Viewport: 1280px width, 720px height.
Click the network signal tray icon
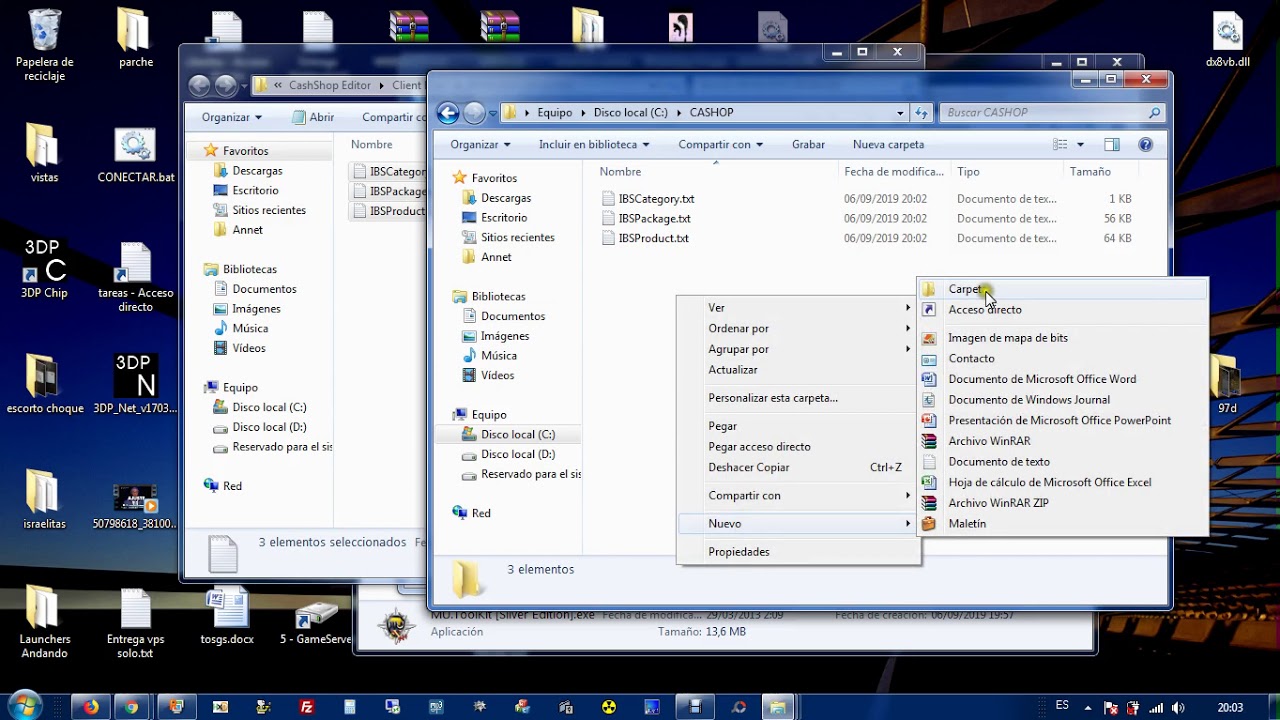[1155, 707]
